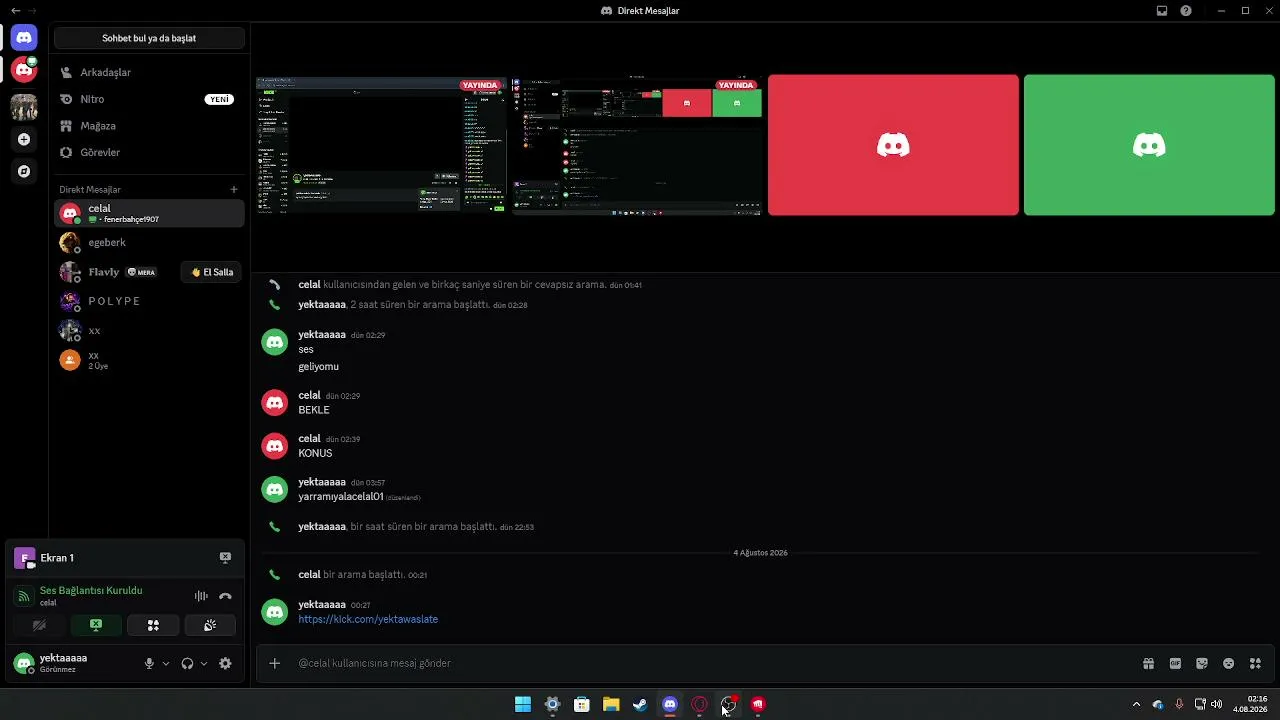Open the inbox icon in title bar
This screenshot has height=720, width=1280.
click(1162, 10)
